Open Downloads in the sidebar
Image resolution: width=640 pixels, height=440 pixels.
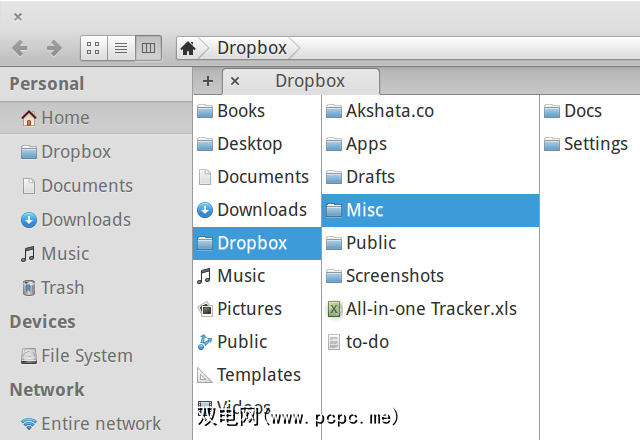[96, 220]
